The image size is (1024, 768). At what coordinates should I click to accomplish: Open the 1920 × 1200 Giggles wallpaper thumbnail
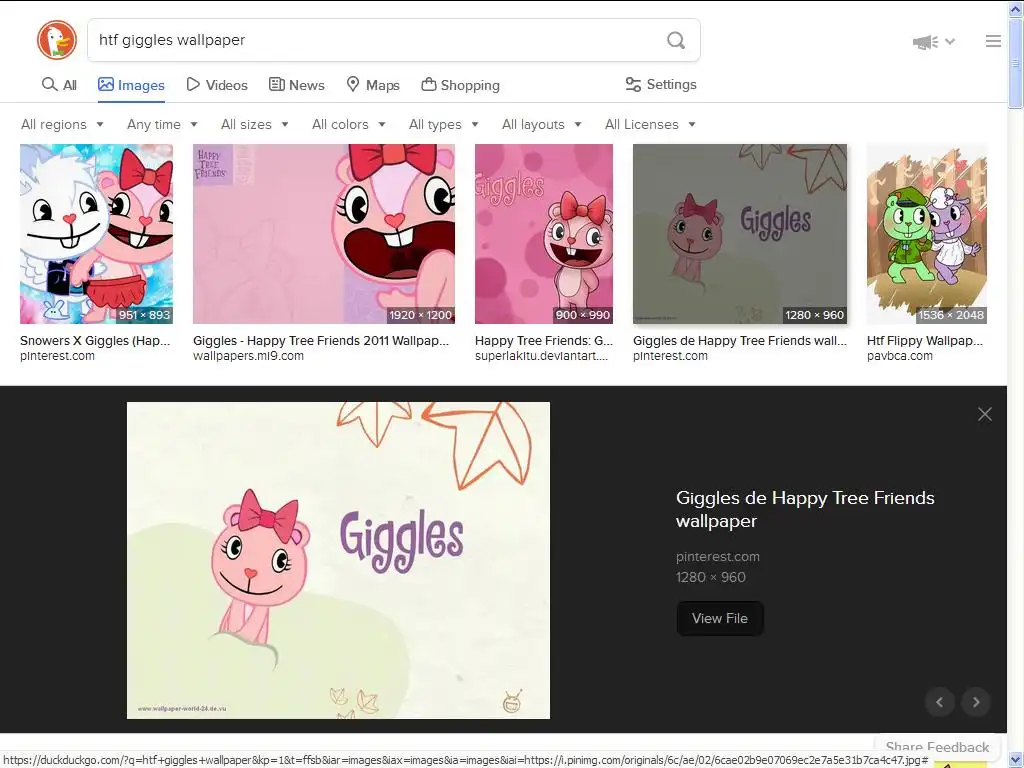(x=324, y=234)
